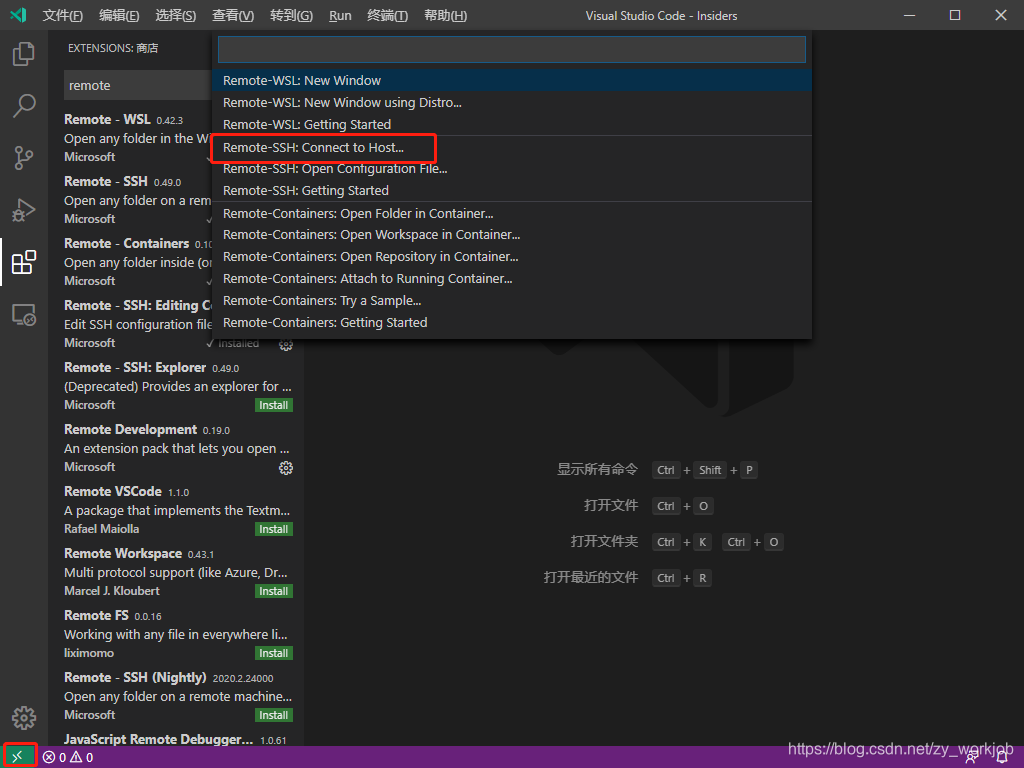Open the Explorer view in activity bar
Viewport: 1024px width, 768px height.
click(x=24, y=54)
